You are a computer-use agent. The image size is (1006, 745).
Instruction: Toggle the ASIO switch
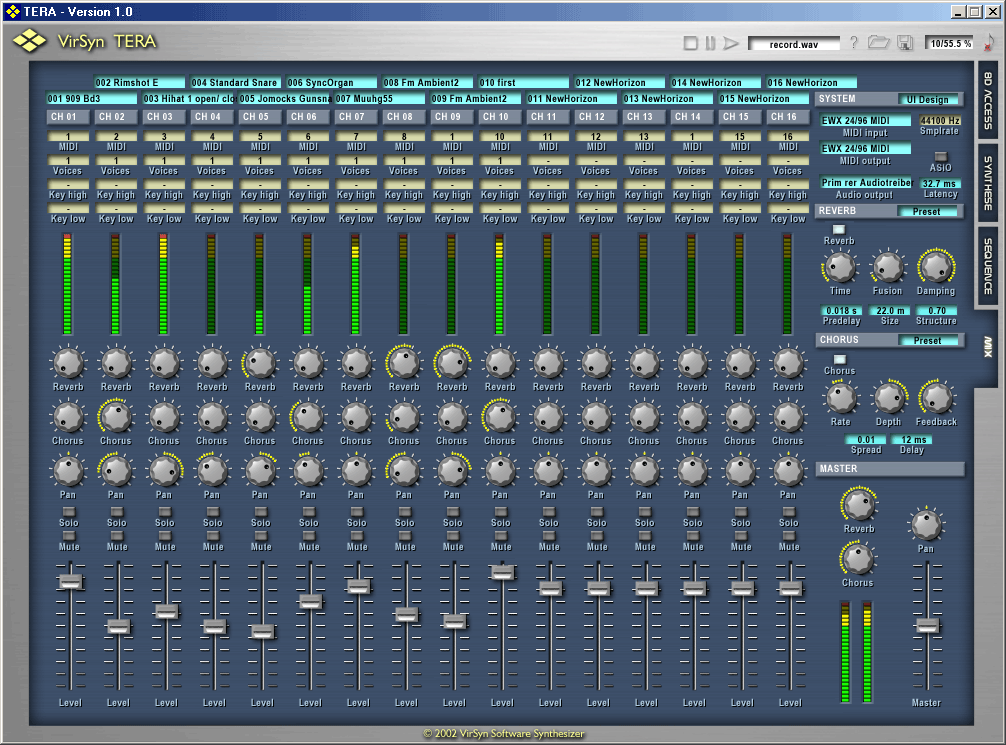[x=941, y=157]
